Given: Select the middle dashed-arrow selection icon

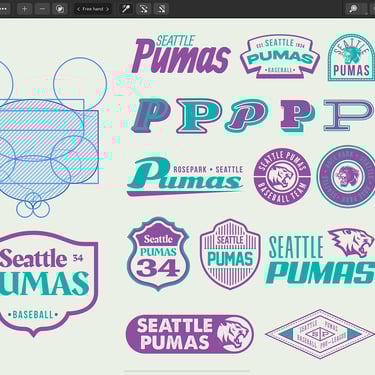Looking at the screenshot, I should pos(144,9).
